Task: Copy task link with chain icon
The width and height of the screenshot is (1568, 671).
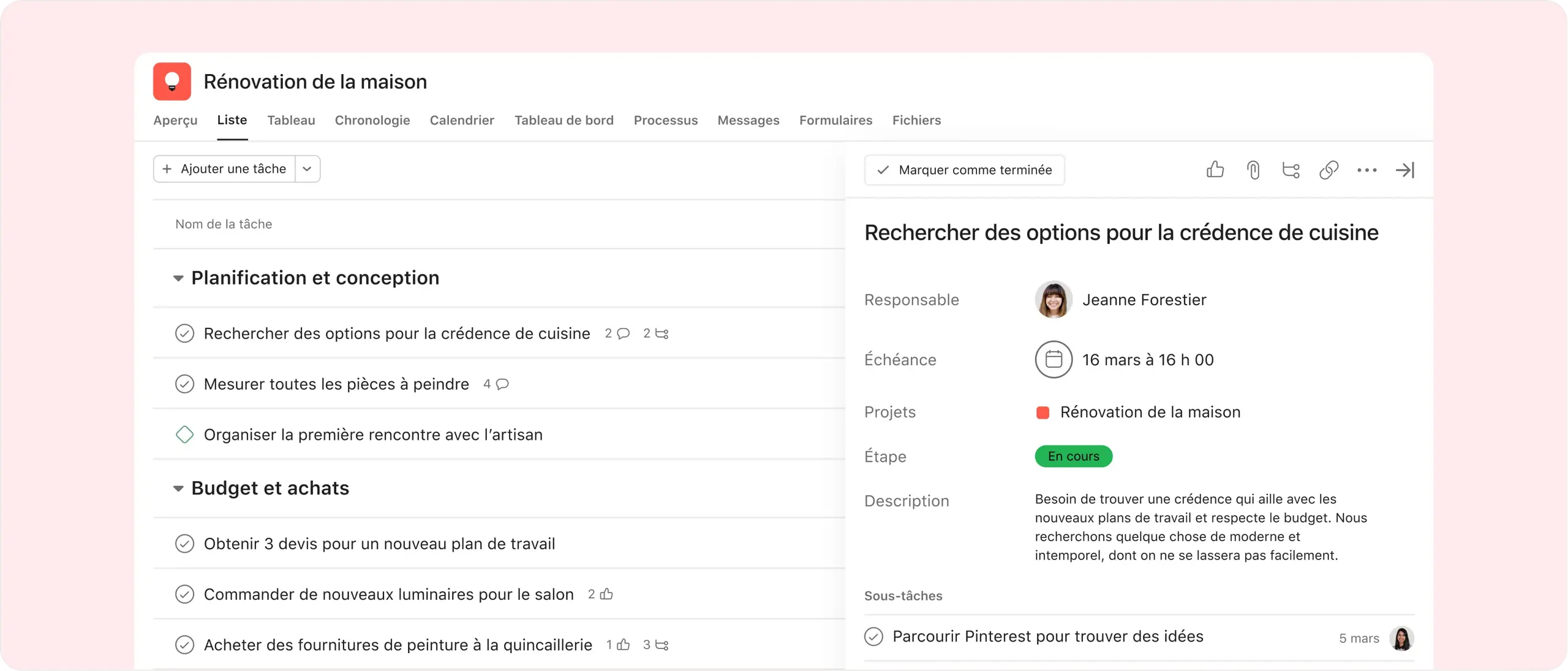Action: (1329, 170)
